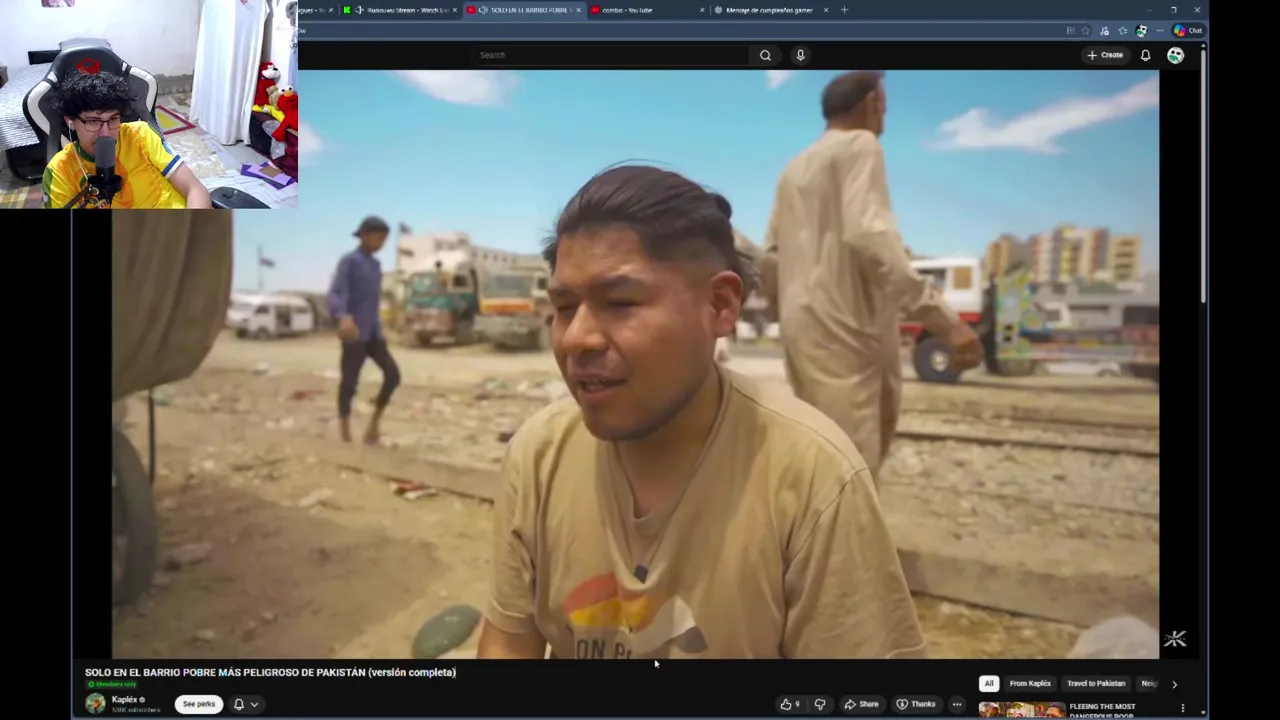
Task: Open the YouTube notifications bell
Action: tap(1145, 55)
